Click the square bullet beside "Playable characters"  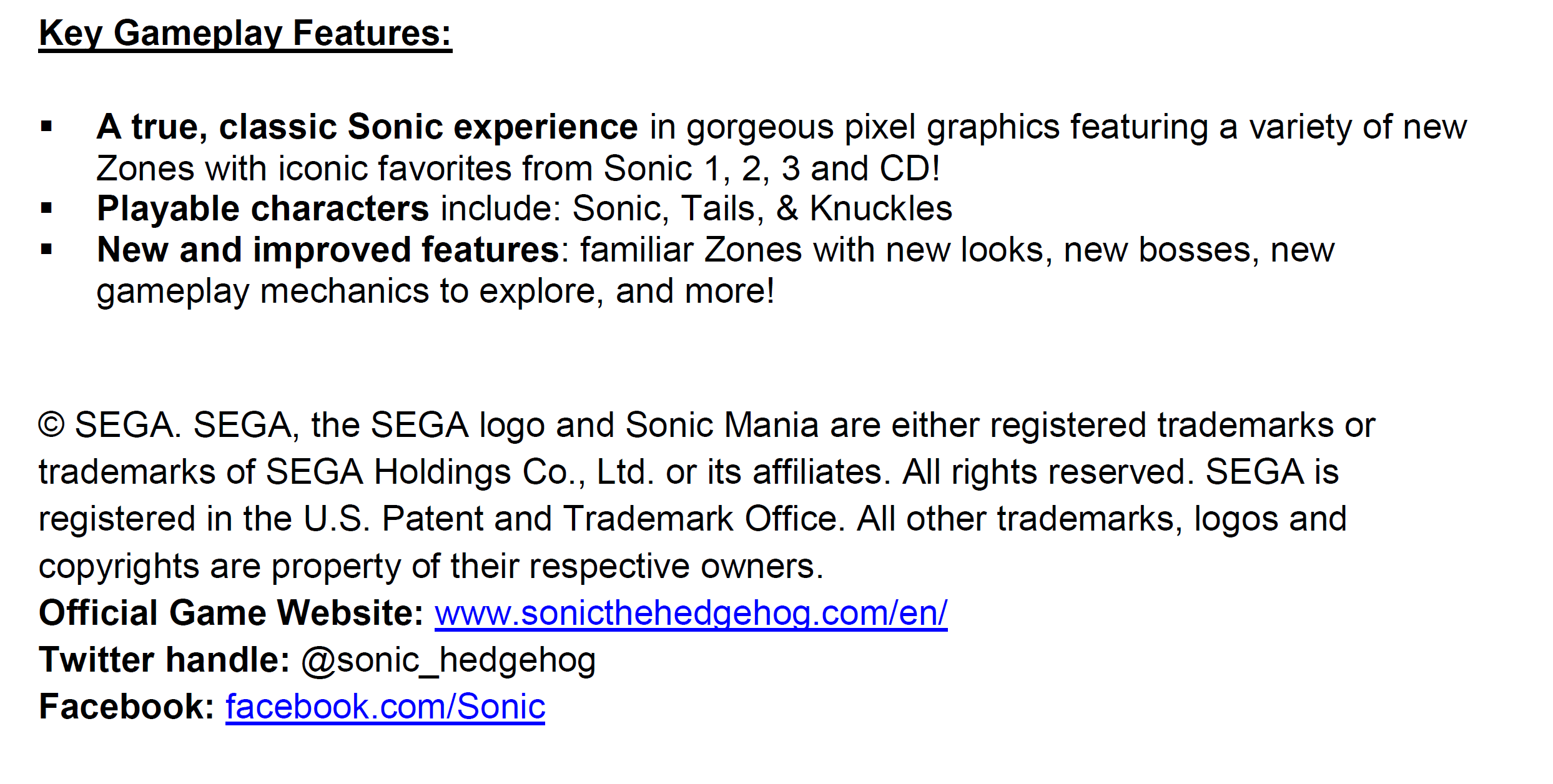click(x=46, y=208)
